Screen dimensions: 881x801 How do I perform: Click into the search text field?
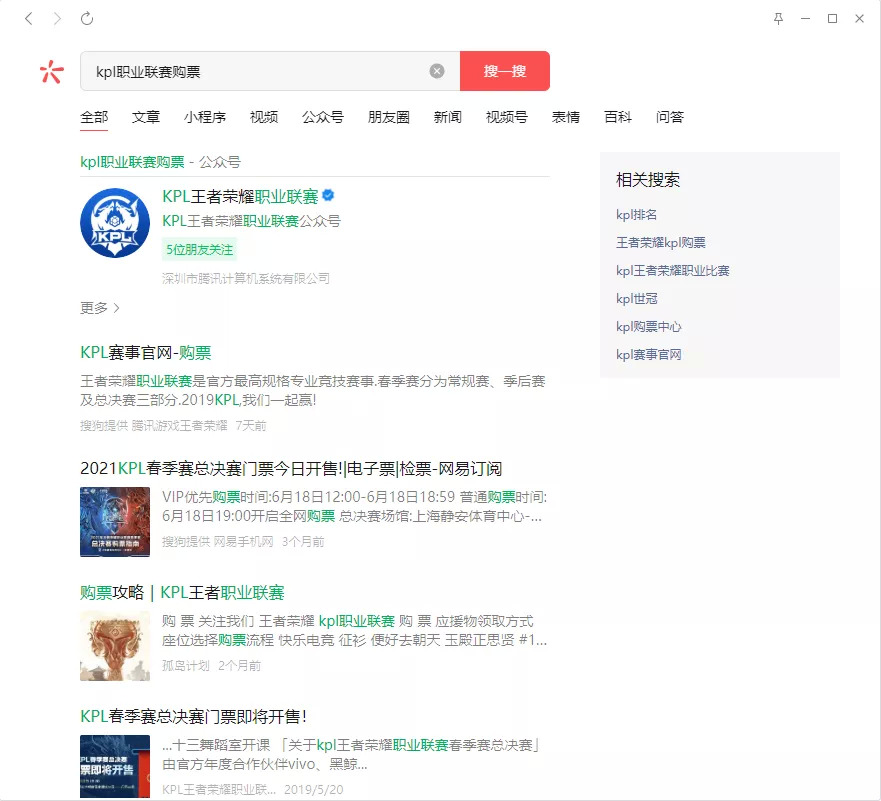[255, 71]
